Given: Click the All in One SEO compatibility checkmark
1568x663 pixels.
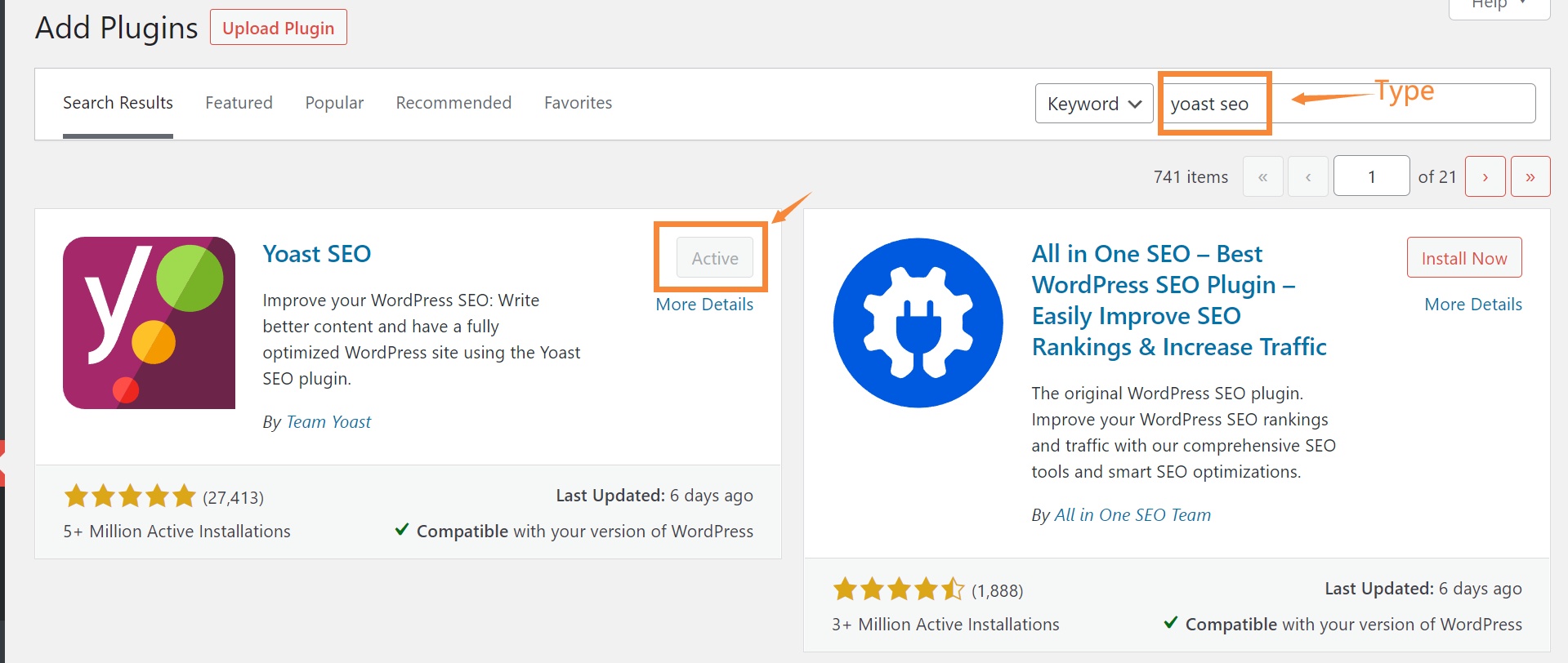Looking at the screenshot, I should [x=1171, y=622].
